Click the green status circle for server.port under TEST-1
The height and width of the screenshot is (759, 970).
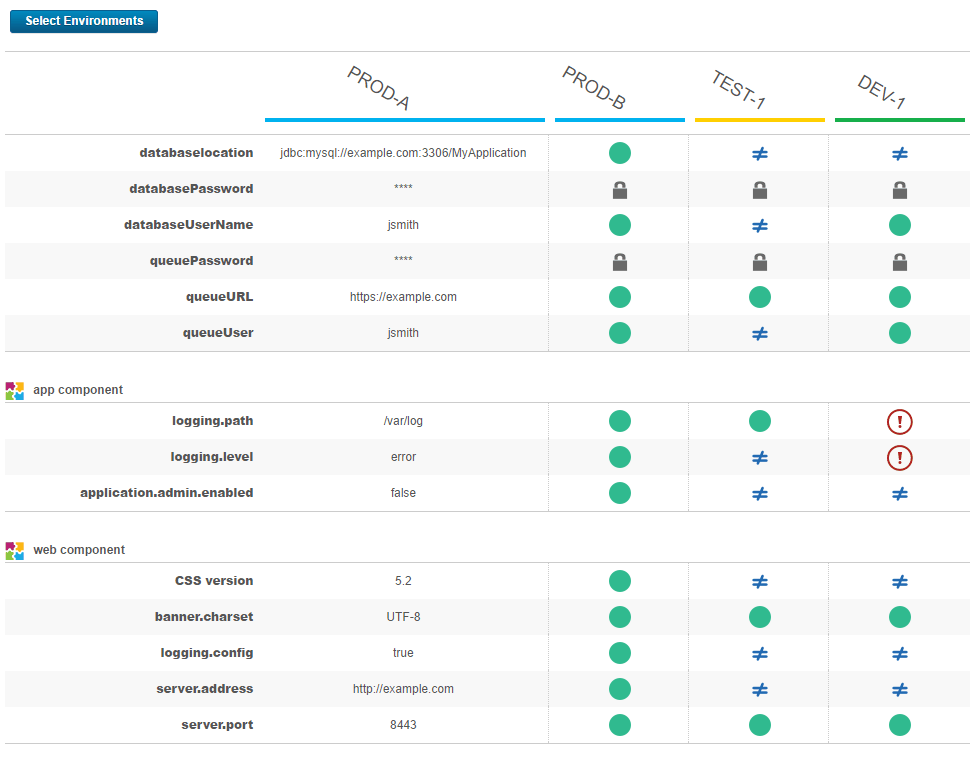coord(759,725)
